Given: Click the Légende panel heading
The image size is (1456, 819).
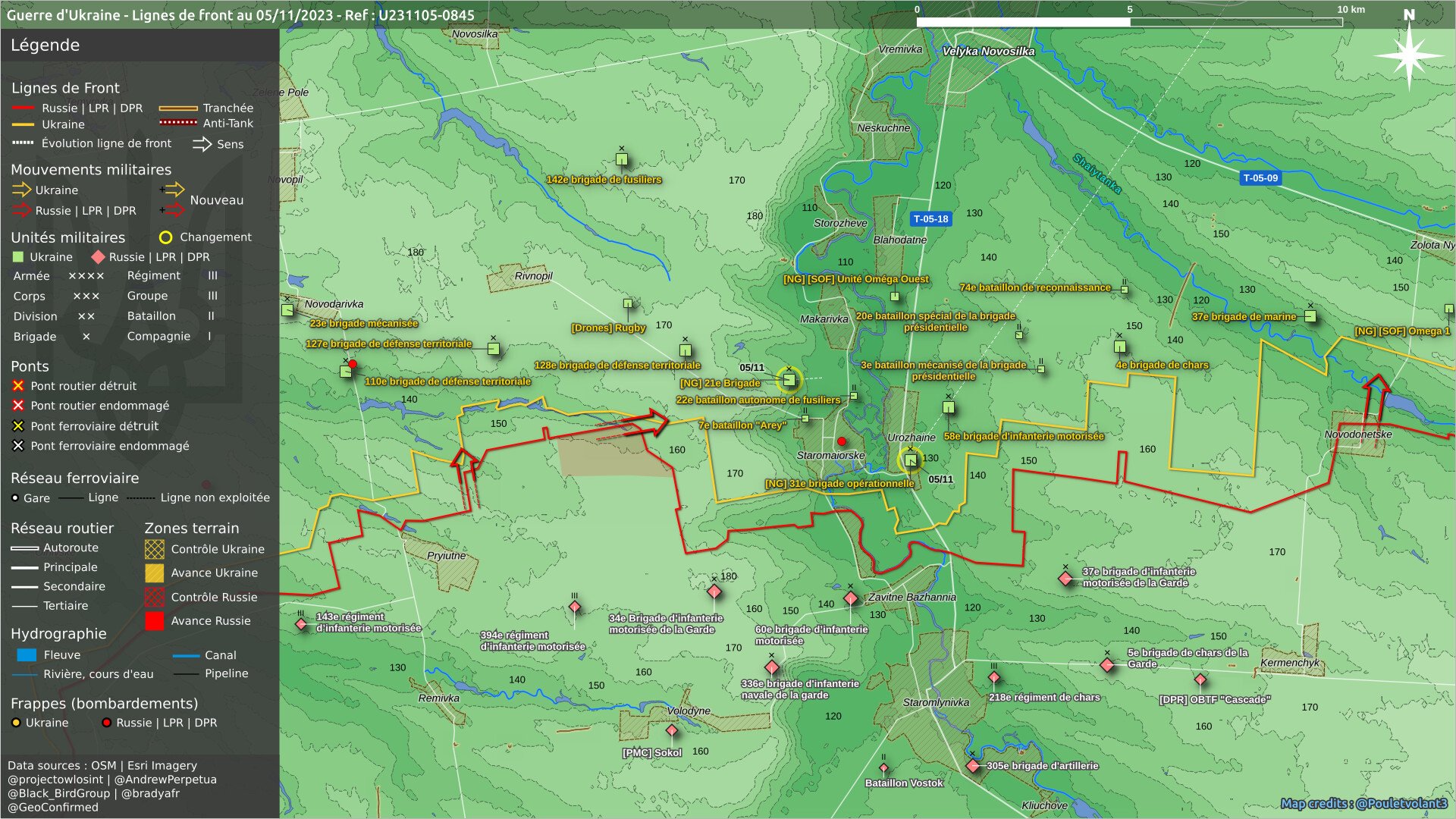Looking at the screenshot, I should (45, 45).
